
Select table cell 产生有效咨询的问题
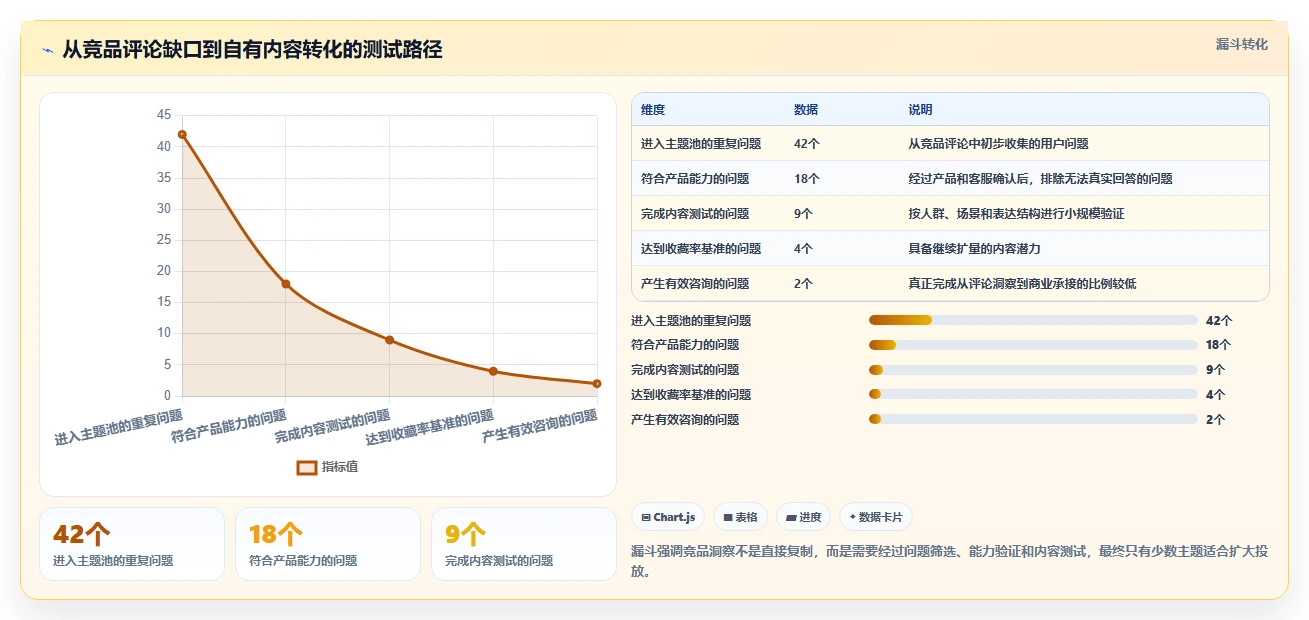(x=695, y=284)
